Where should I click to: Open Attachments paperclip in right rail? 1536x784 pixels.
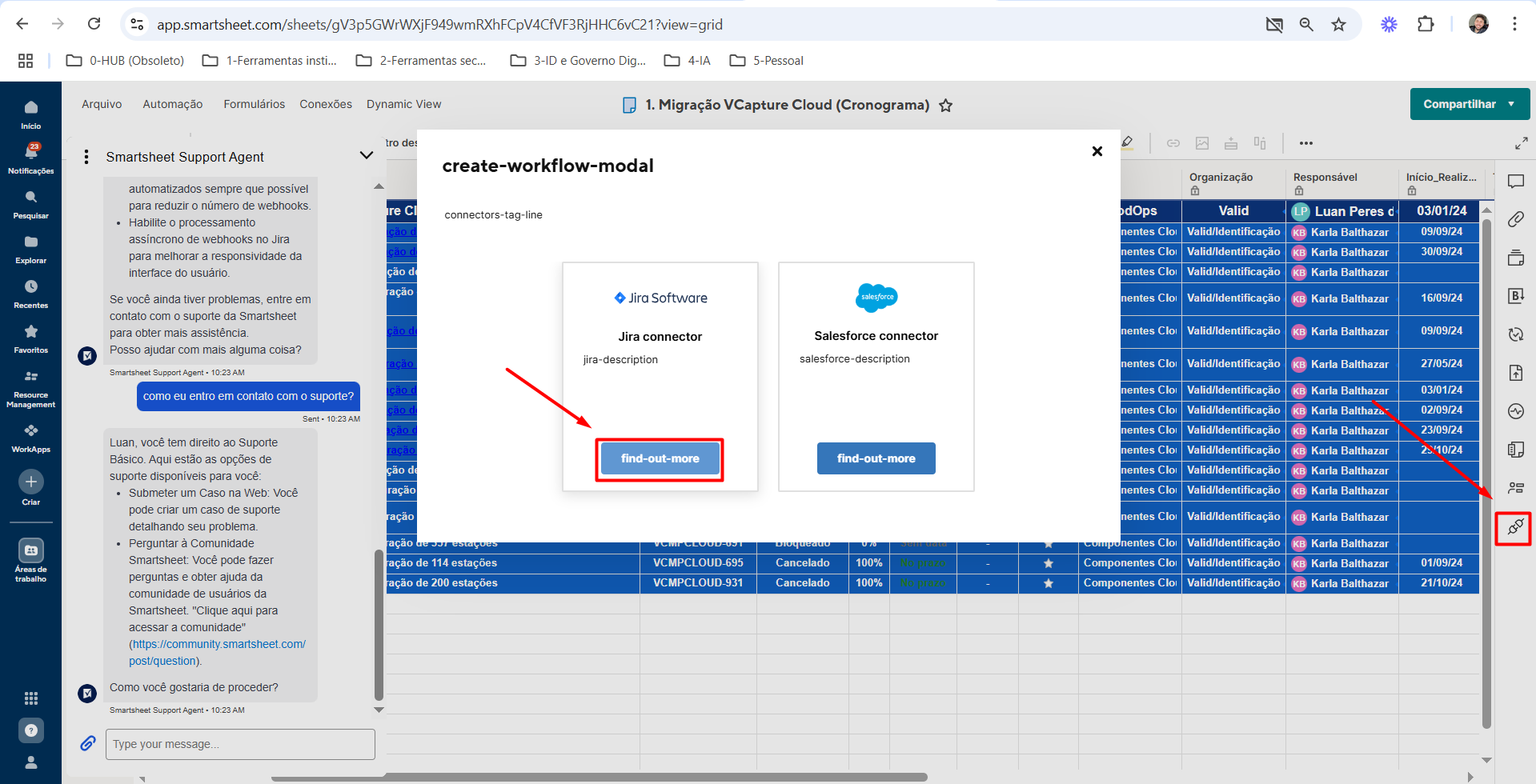pyautogui.click(x=1516, y=219)
